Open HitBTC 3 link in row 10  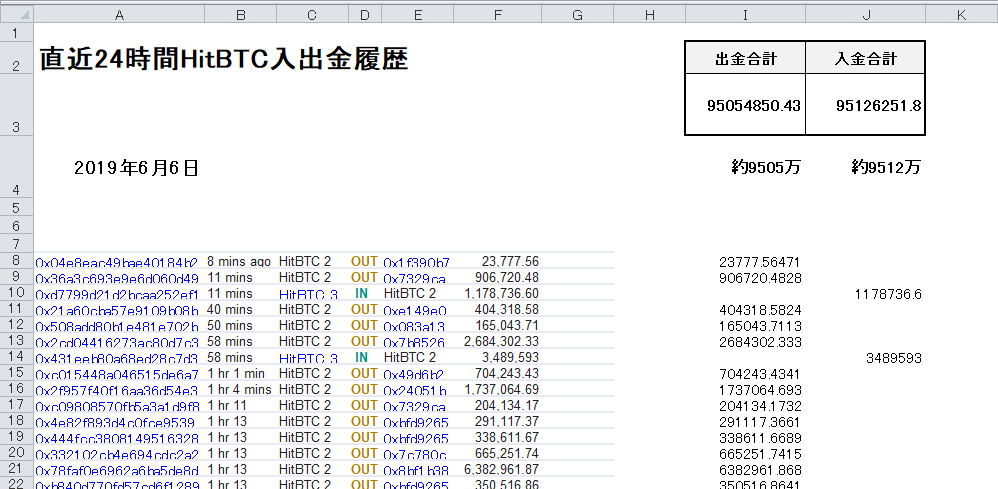[x=308, y=294]
